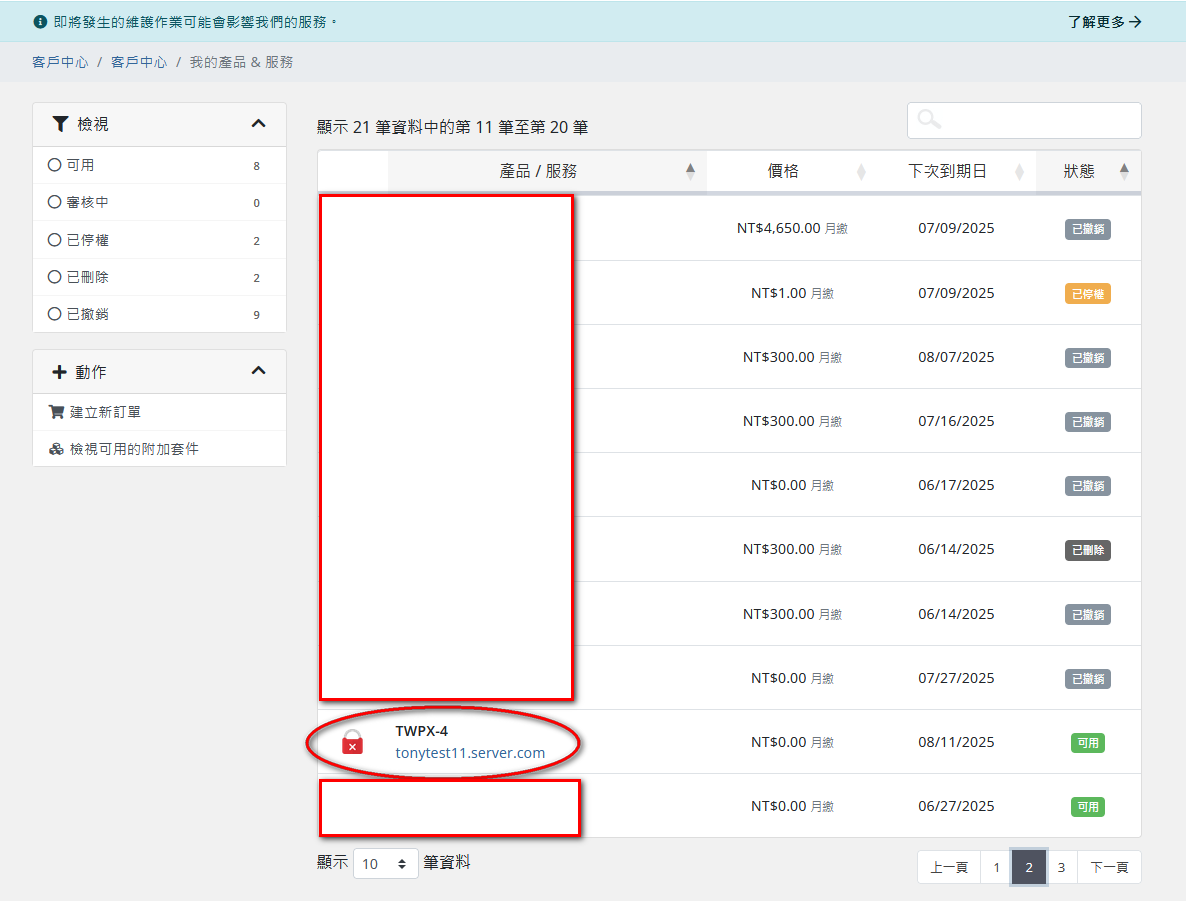Collapse the 動作 actions panel
1186x901 pixels.
tap(258, 371)
